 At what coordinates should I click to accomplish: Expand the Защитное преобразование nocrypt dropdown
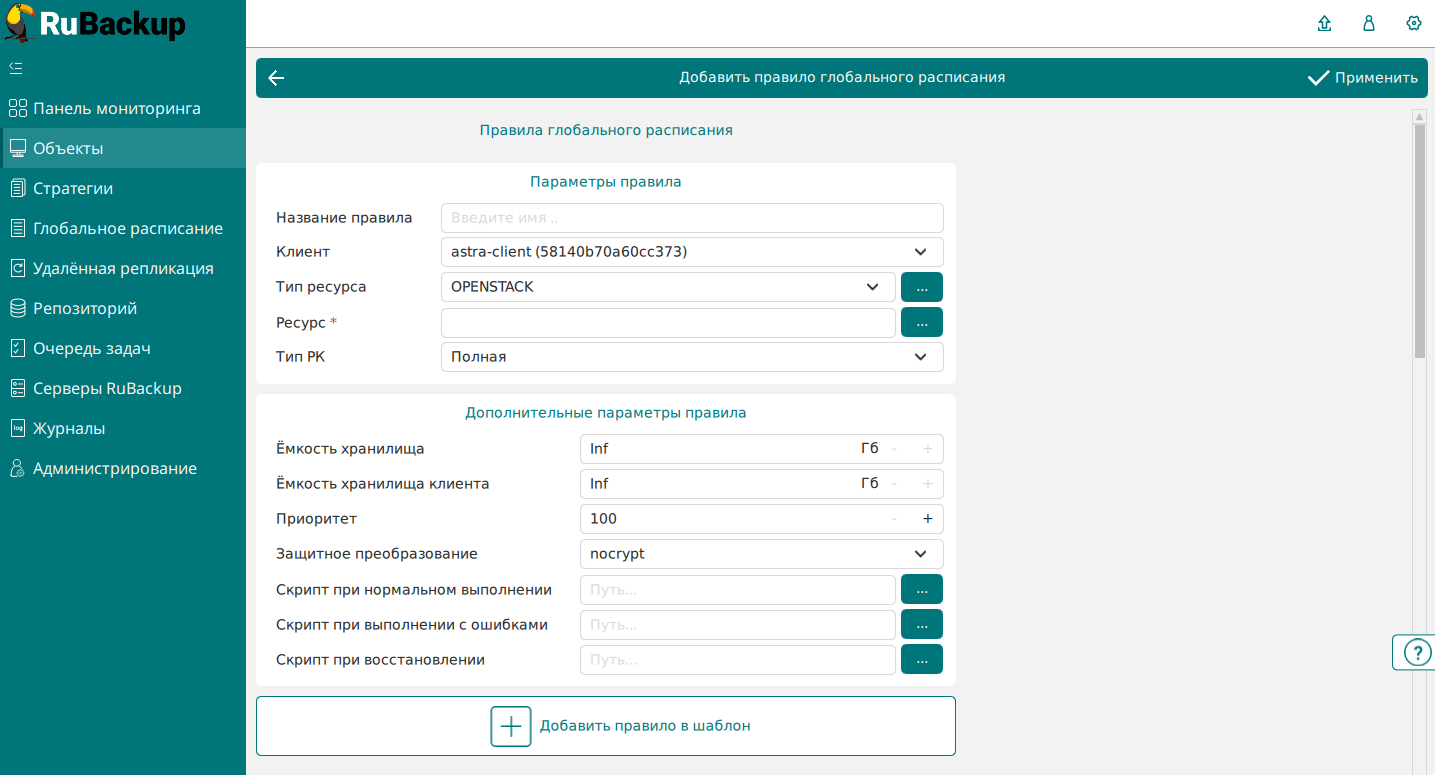[x=762, y=554]
